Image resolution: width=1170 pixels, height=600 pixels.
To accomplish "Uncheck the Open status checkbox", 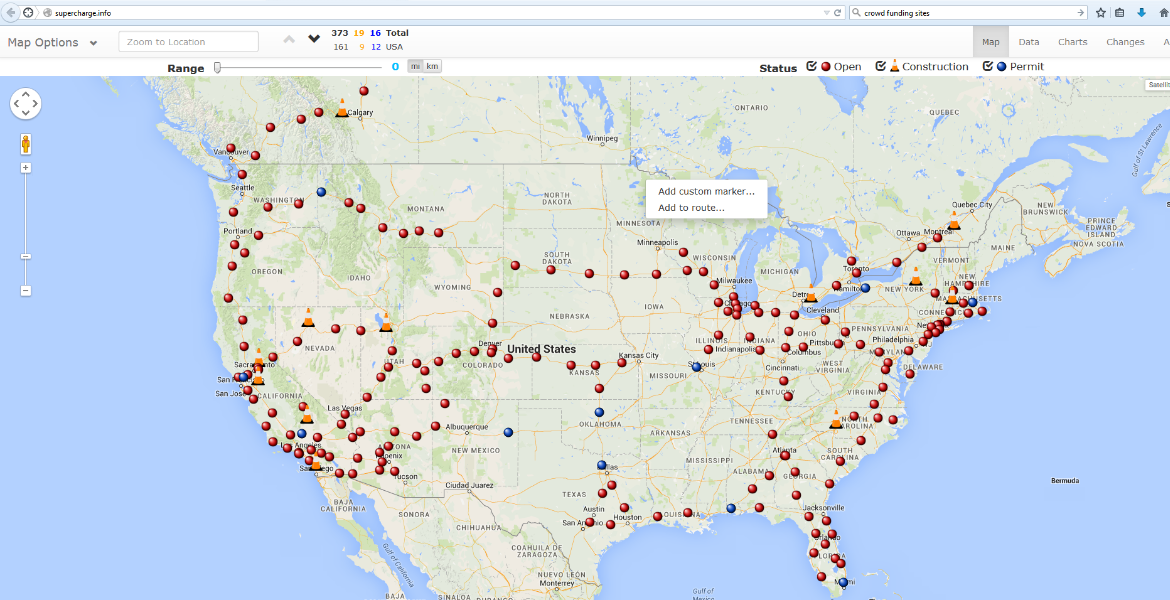I will (812, 67).
